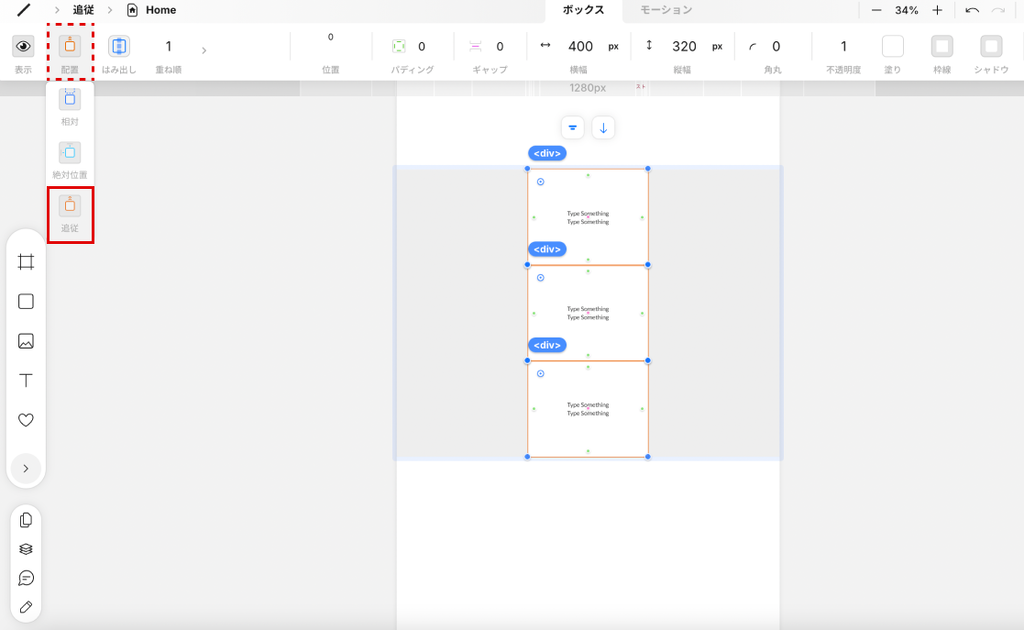Viewport: 1024px width, 630px height.
Task: Edit the 横幅 width value 400
Action: tap(580, 46)
